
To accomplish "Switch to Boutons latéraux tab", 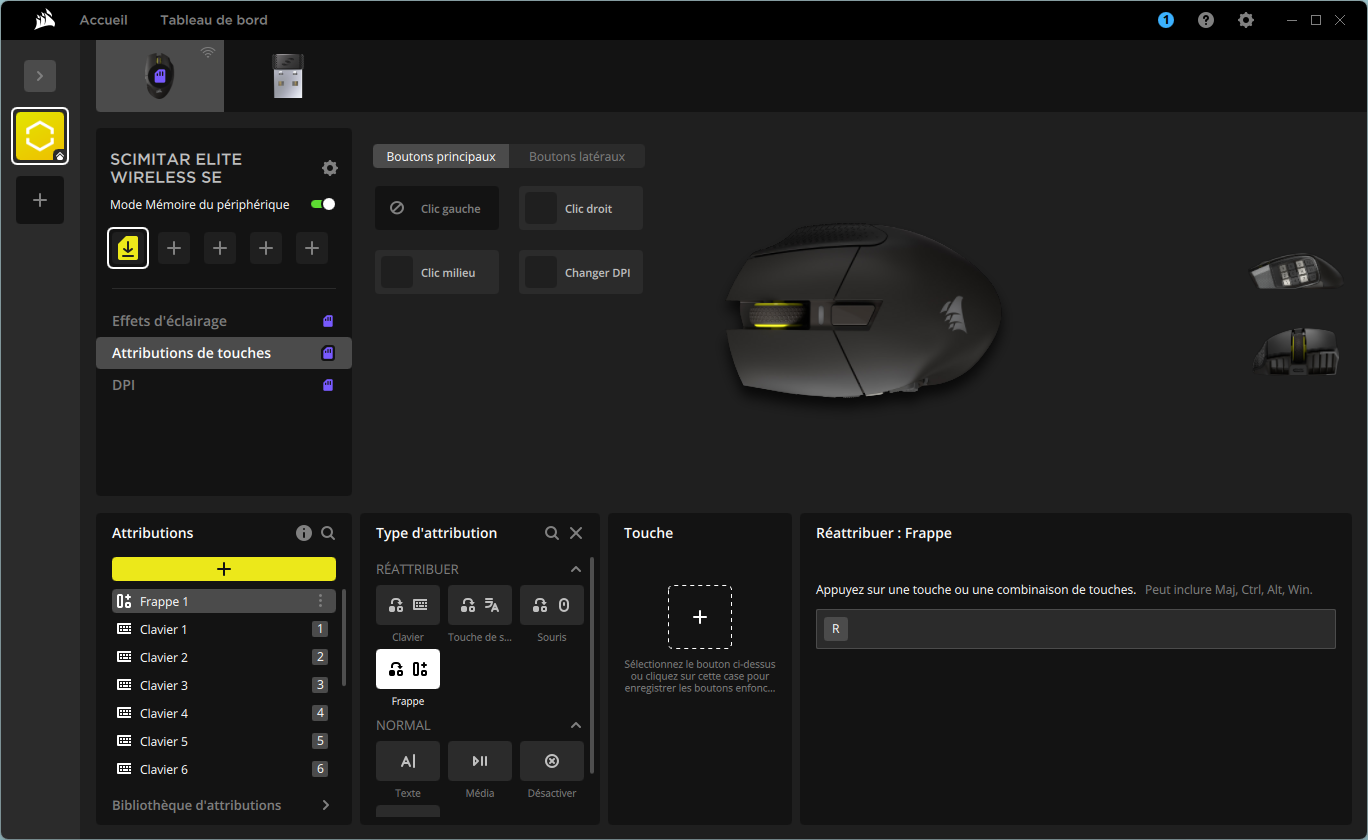I will pyautogui.click(x=577, y=156).
